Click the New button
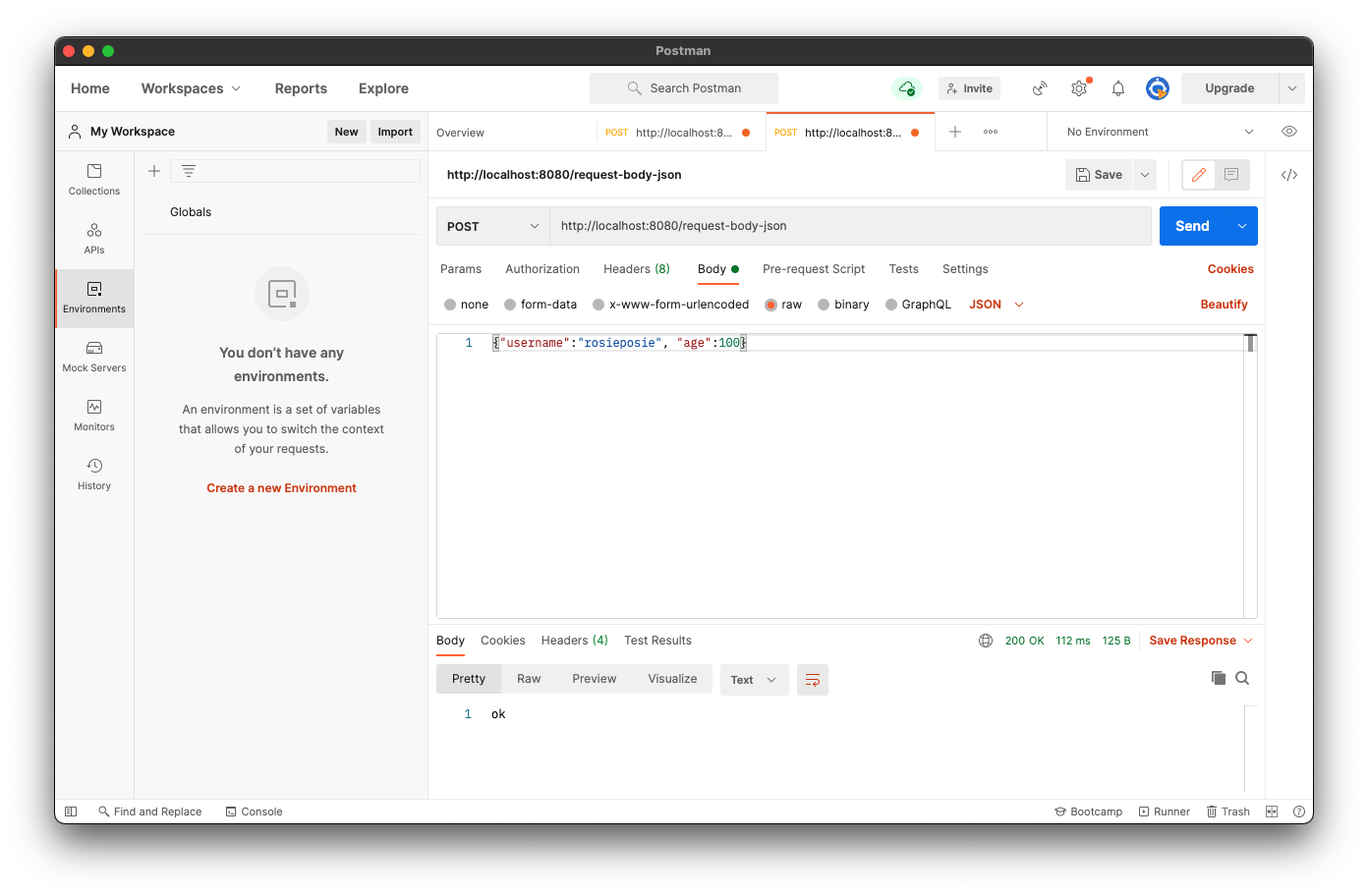This screenshot has height=896, width=1368. tap(346, 132)
